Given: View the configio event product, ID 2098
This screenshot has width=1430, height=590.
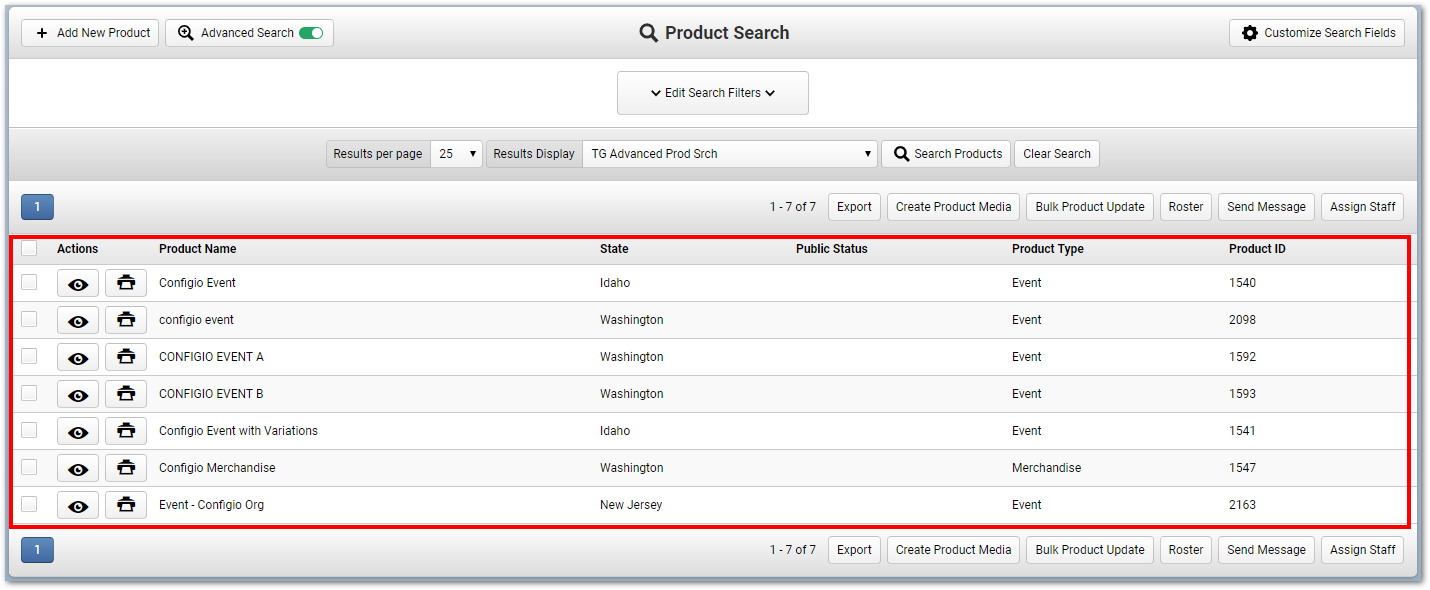Looking at the screenshot, I should (78, 321).
